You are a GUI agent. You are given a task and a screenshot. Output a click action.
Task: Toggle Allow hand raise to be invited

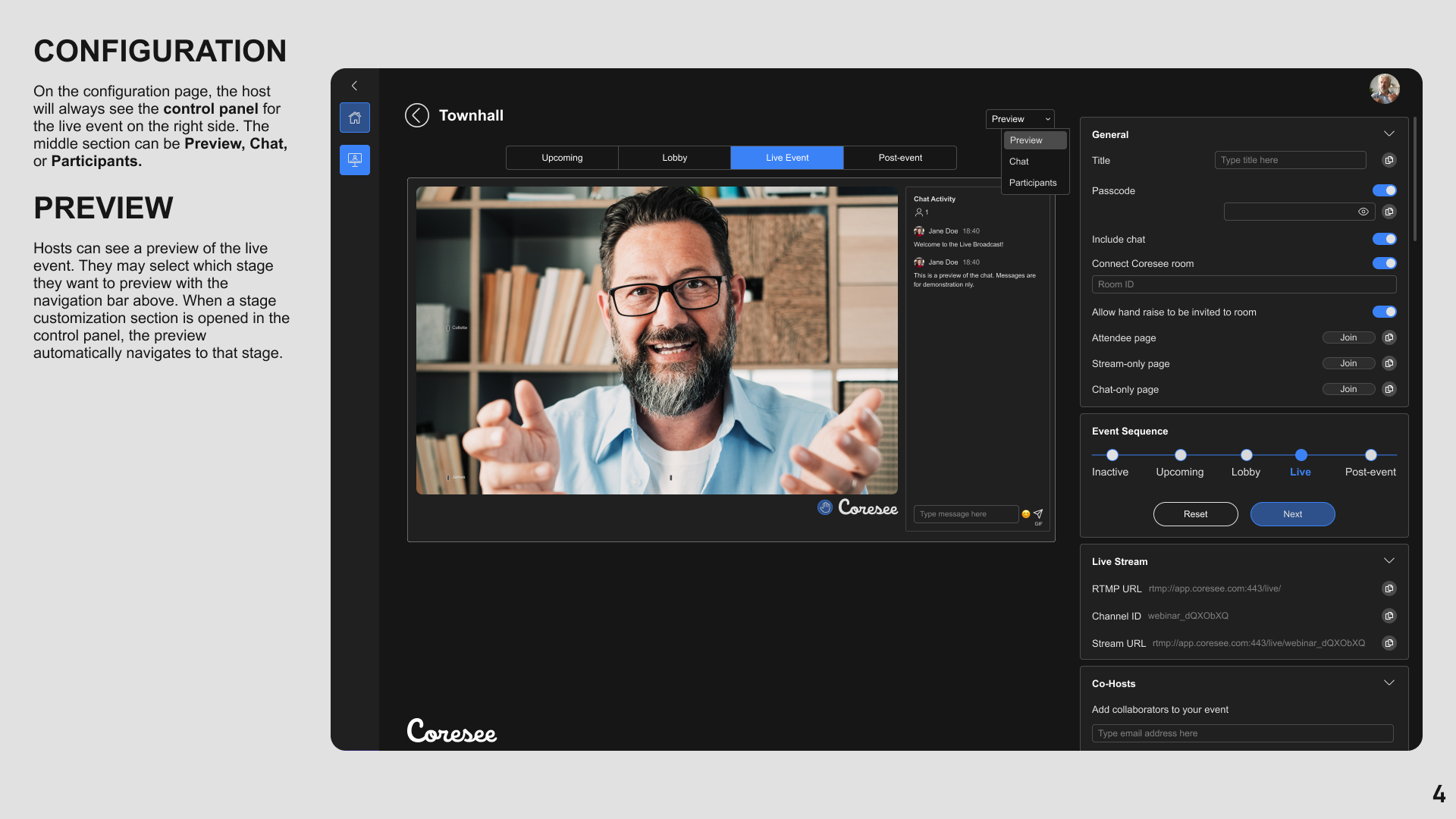[x=1384, y=312]
